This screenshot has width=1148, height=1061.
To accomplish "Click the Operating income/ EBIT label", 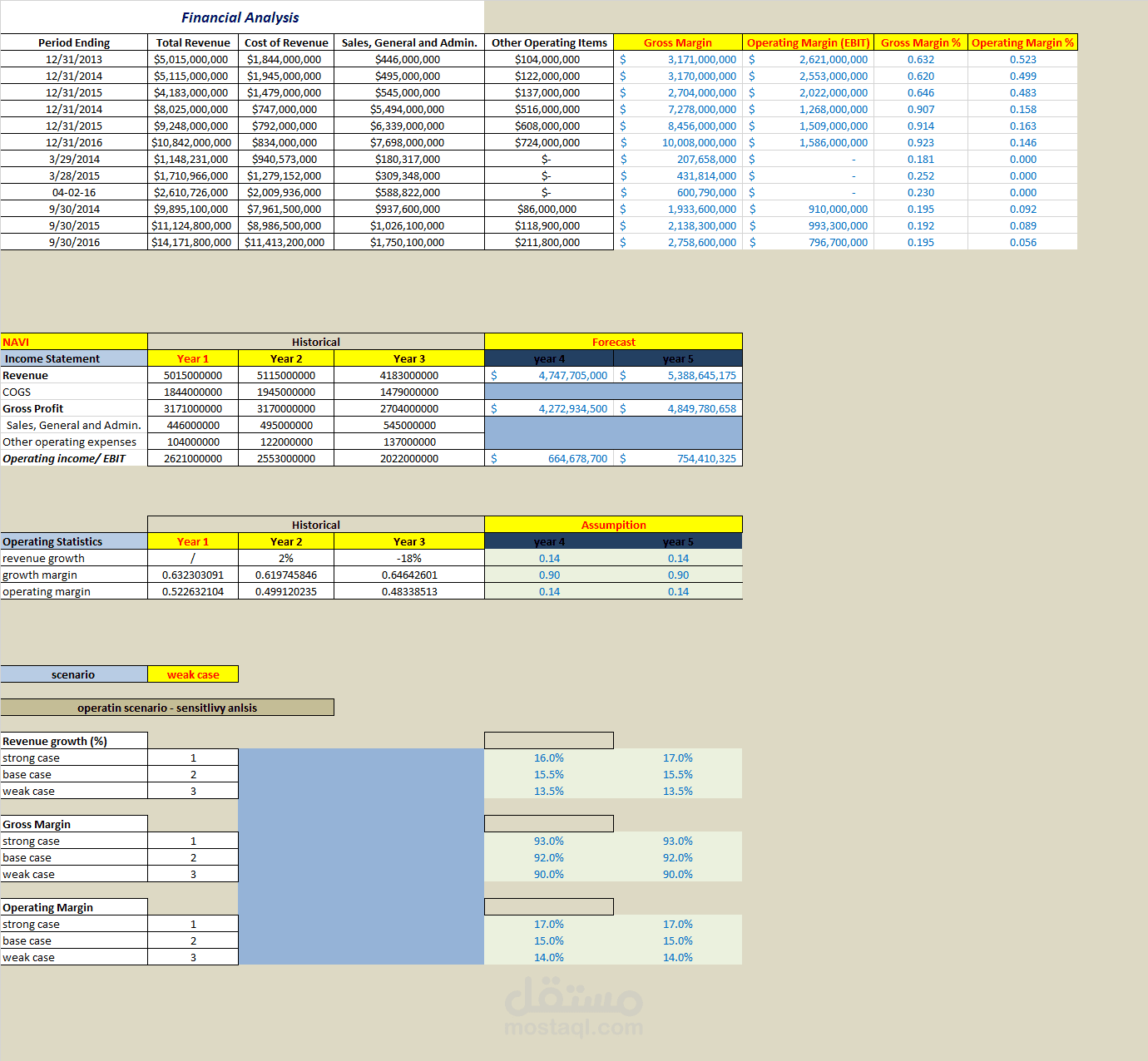I will pos(74,458).
